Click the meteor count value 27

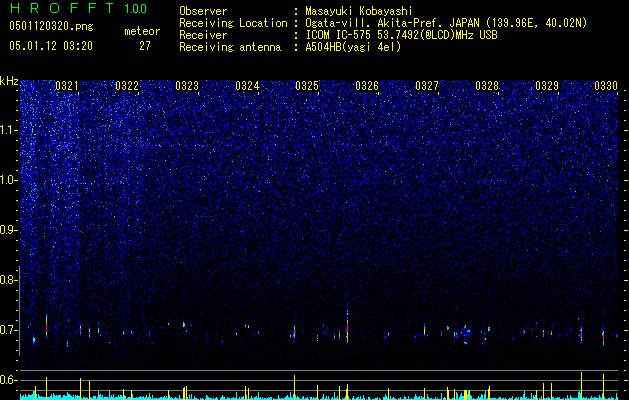(145, 46)
